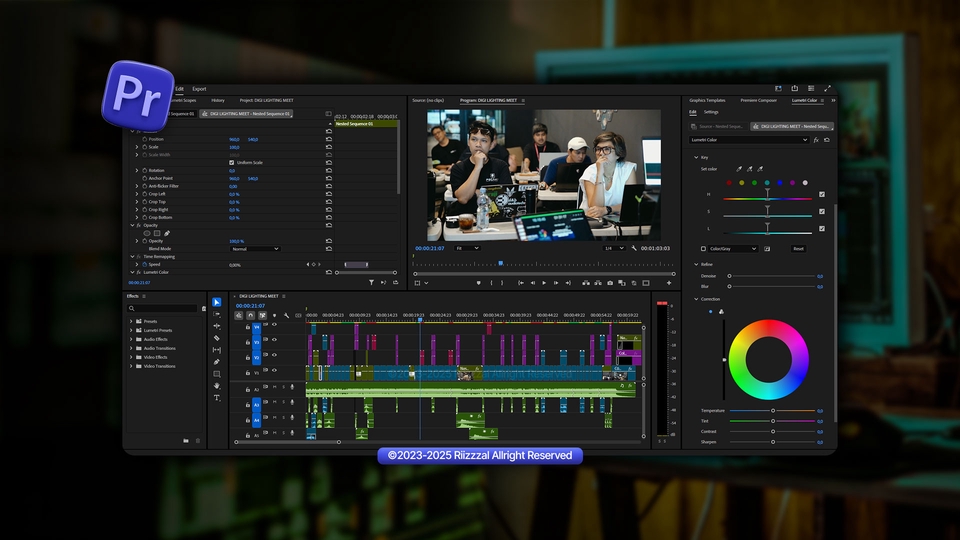The image size is (960, 540).
Task: Expand the Crop Left property
Action: (x=137, y=193)
